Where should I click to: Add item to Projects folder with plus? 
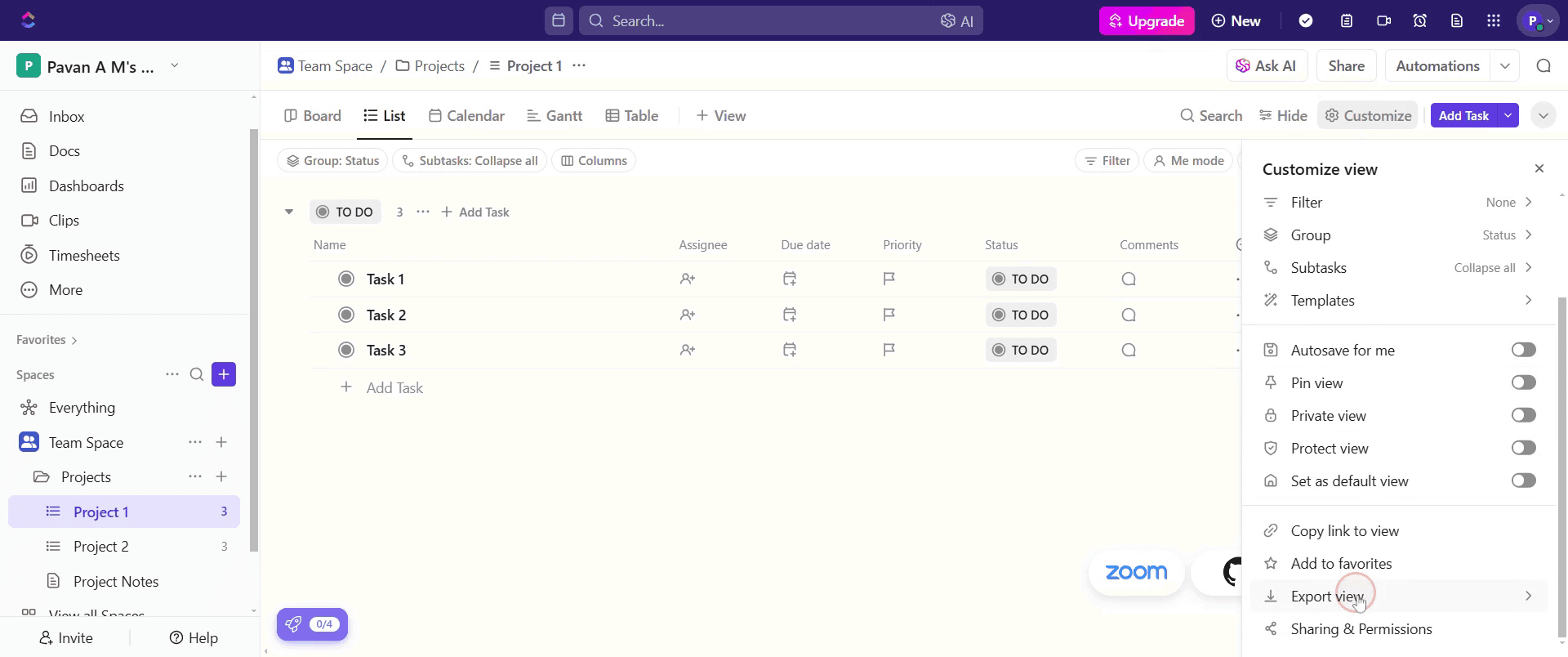(x=221, y=476)
